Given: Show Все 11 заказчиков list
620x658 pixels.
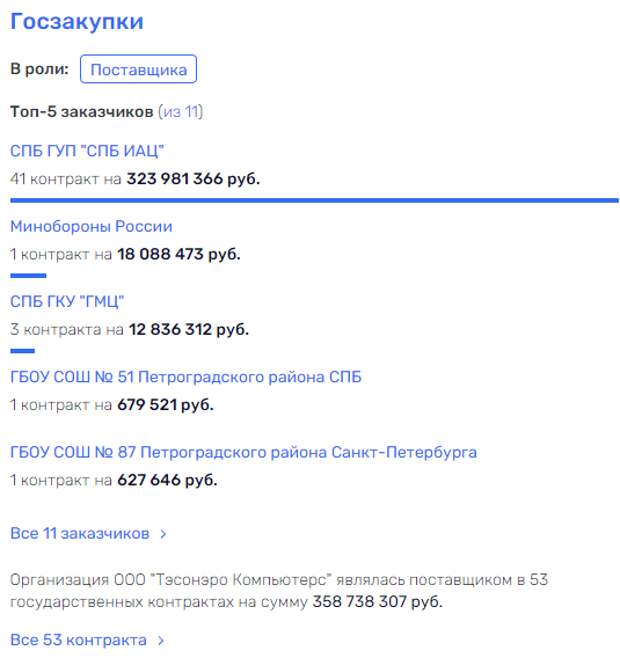Looking at the screenshot, I should coord(80,533).
